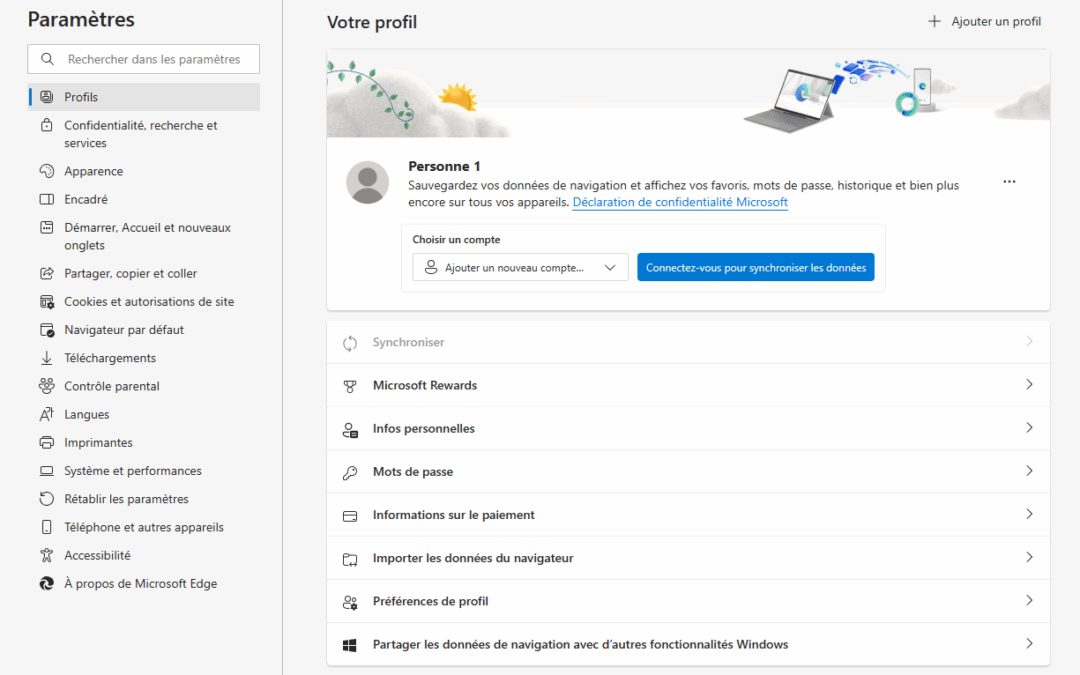Screen dimensions: 1080x675
Task: Click the Rétablir les paramètres reset icon
Action: [46, 499]
